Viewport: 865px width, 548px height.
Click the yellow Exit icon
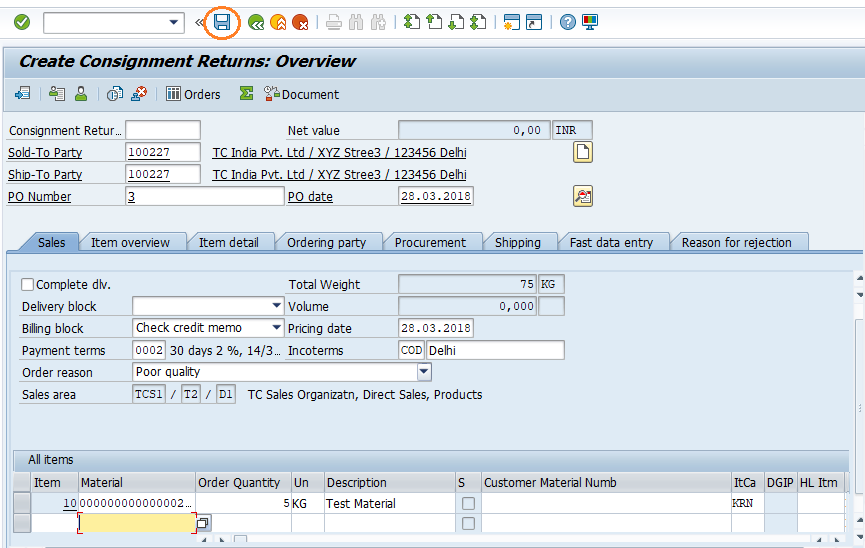point(278,23)
